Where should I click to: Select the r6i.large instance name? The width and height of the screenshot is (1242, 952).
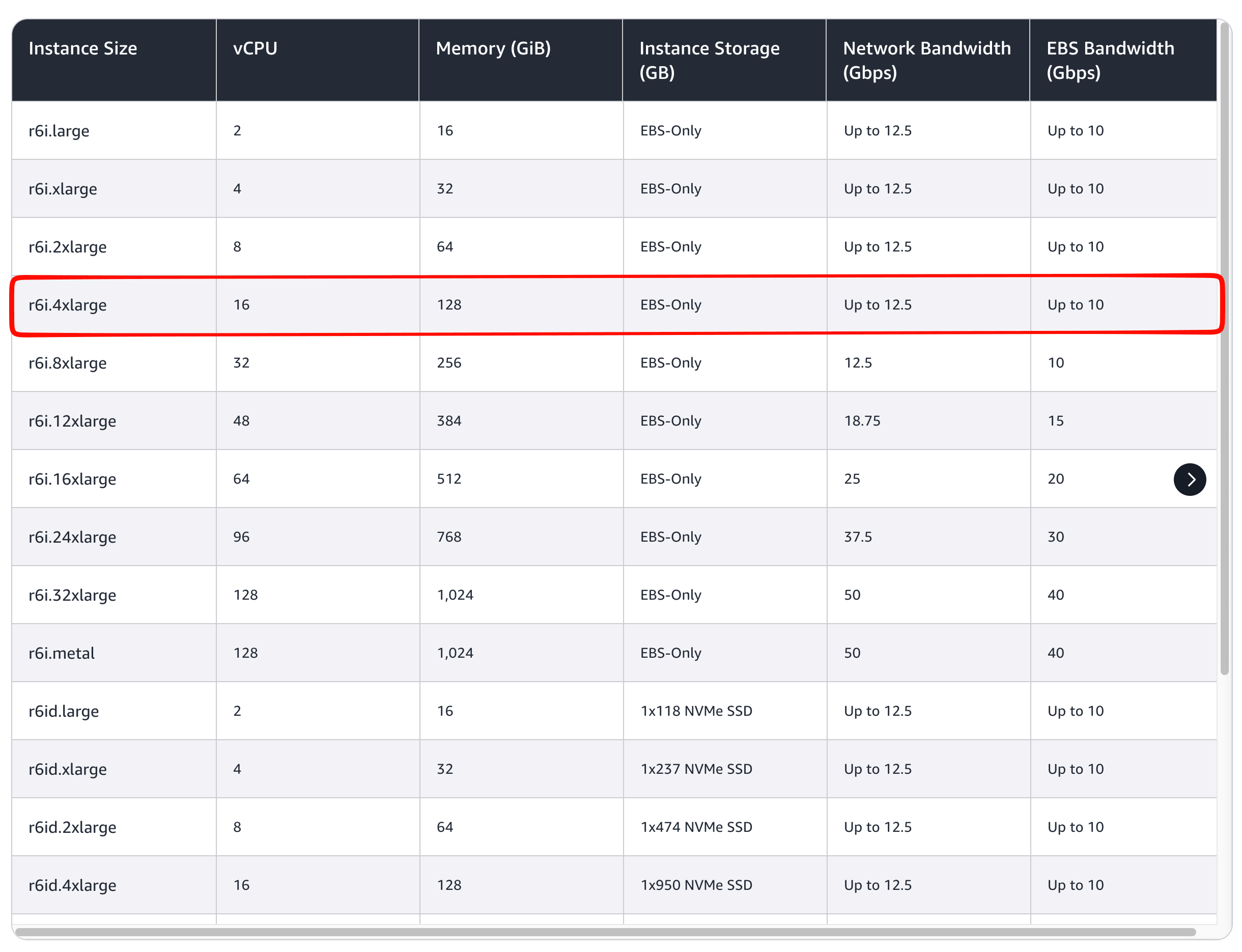[x=59, y=131]
